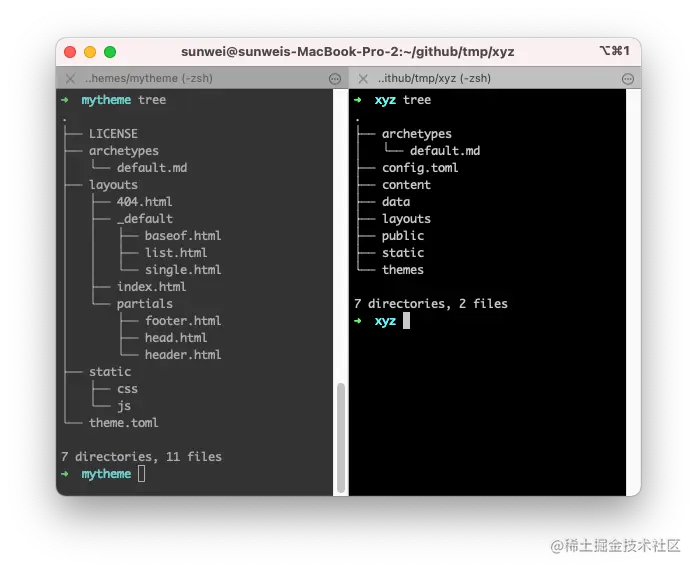The image size is (697, 570).
Task: Click default.md in the xyz tree
Action: click(x=445, y=151)
